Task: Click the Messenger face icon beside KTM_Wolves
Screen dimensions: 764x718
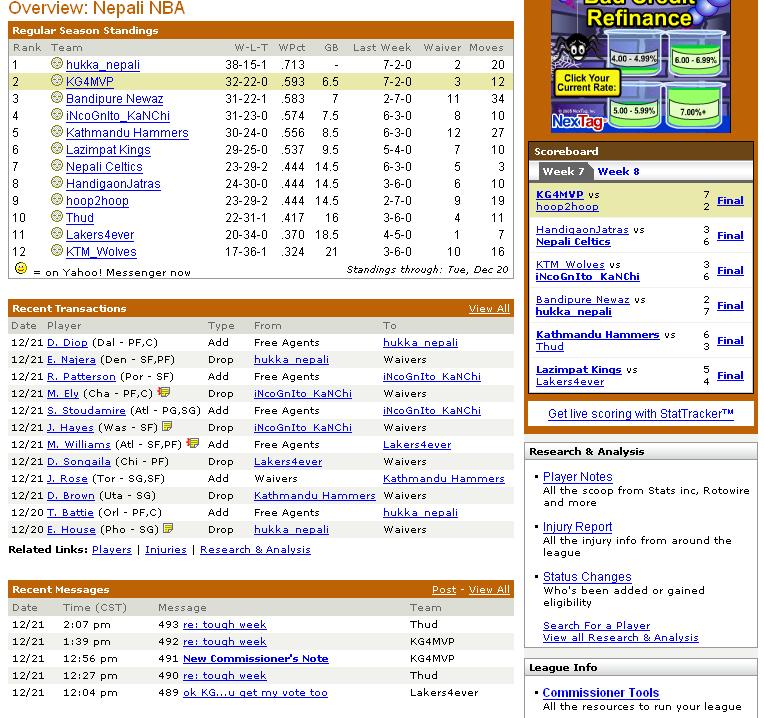Action: 57,251
